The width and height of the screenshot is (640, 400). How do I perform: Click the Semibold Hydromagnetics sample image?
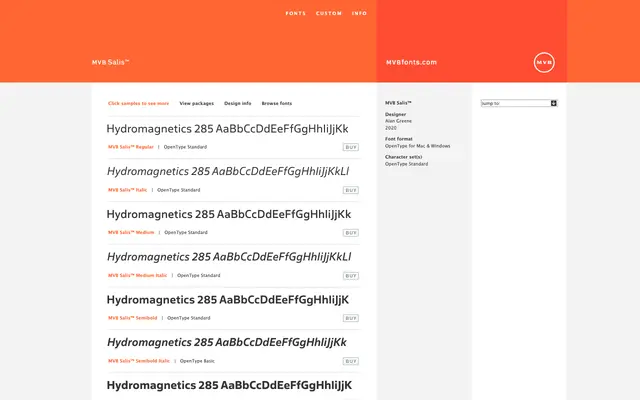[228, 300]
